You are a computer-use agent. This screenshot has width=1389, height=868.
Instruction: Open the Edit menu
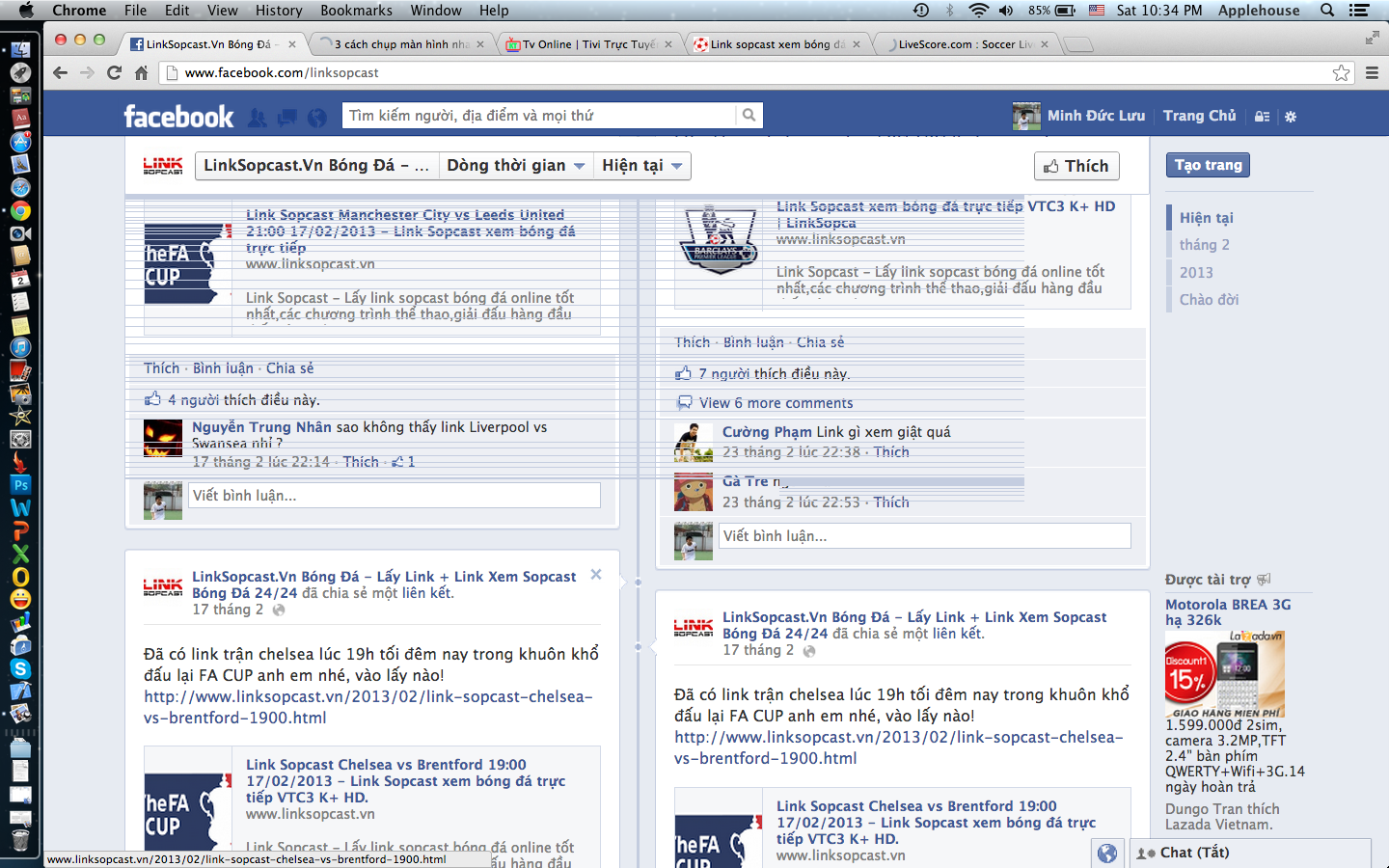point(177,11)
